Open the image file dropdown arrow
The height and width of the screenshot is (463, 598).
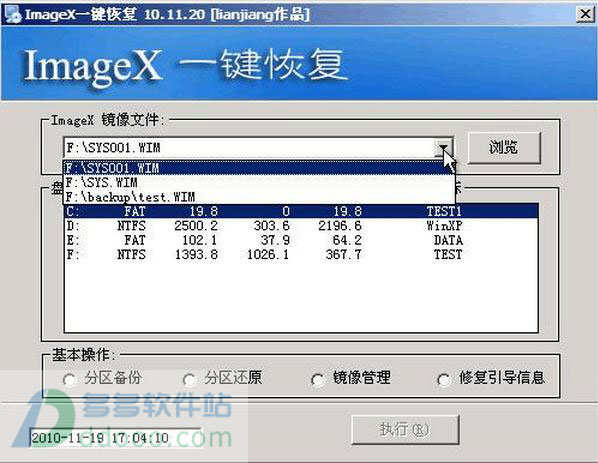(x=443, y=147)
